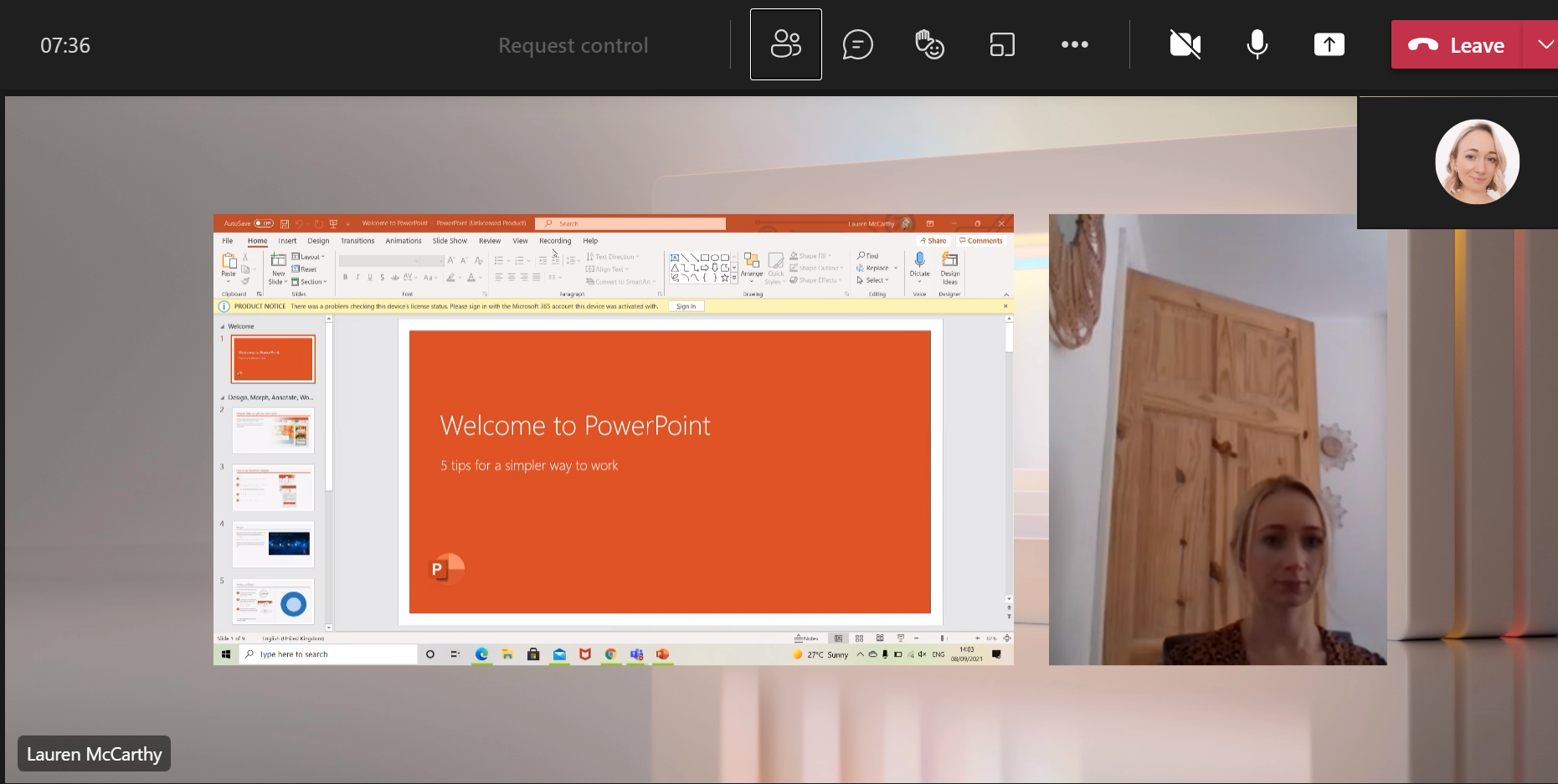Image resolution: width=1558 pixels, height=784 pixels.
Task: Expand Shape Fill dropdown
Action: [x=810, y=256]
